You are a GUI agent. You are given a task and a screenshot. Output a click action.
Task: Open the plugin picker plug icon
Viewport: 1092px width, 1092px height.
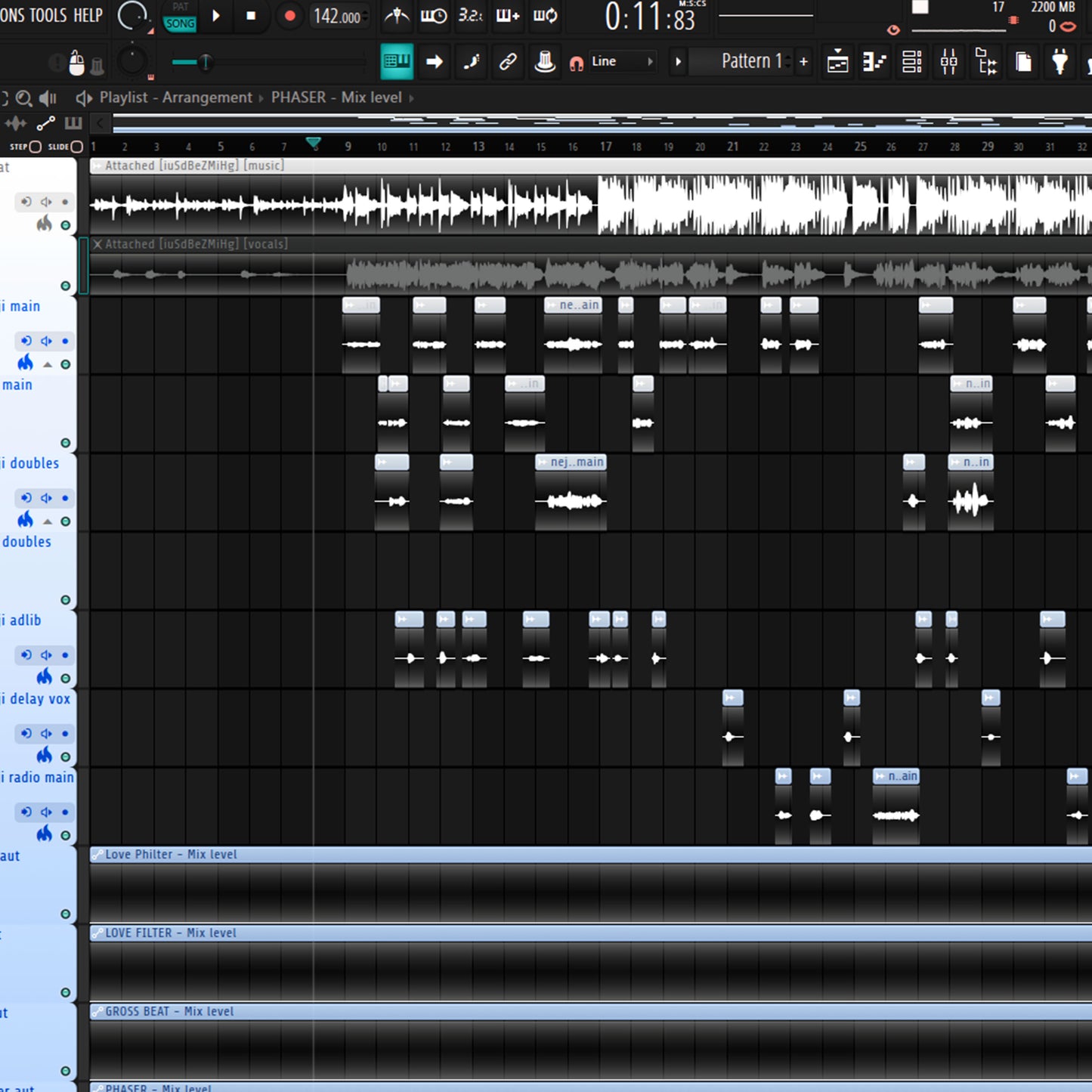[x=1060, y=62]
